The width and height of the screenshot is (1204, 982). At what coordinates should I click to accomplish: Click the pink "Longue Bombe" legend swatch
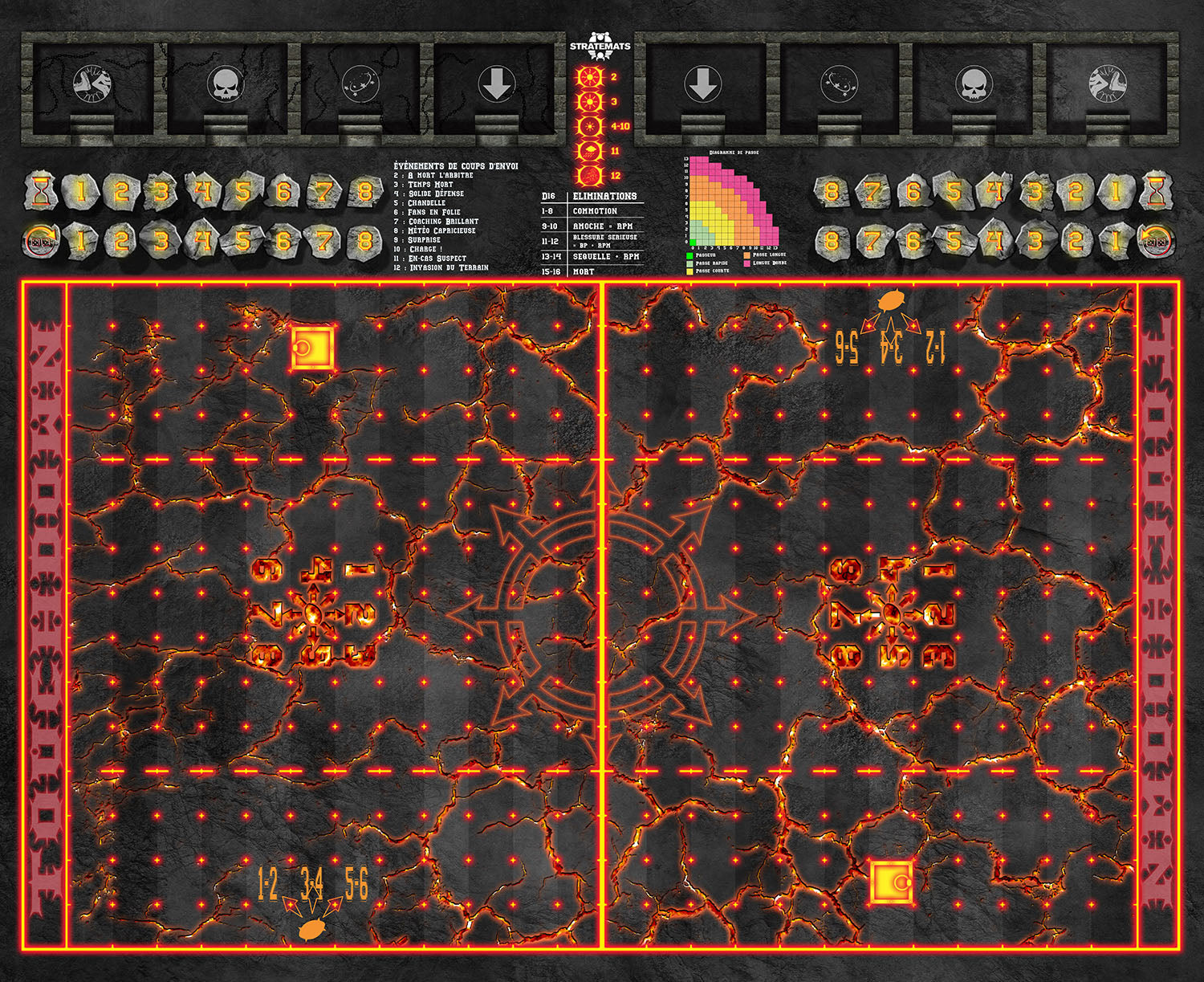[x=746, y=263]
